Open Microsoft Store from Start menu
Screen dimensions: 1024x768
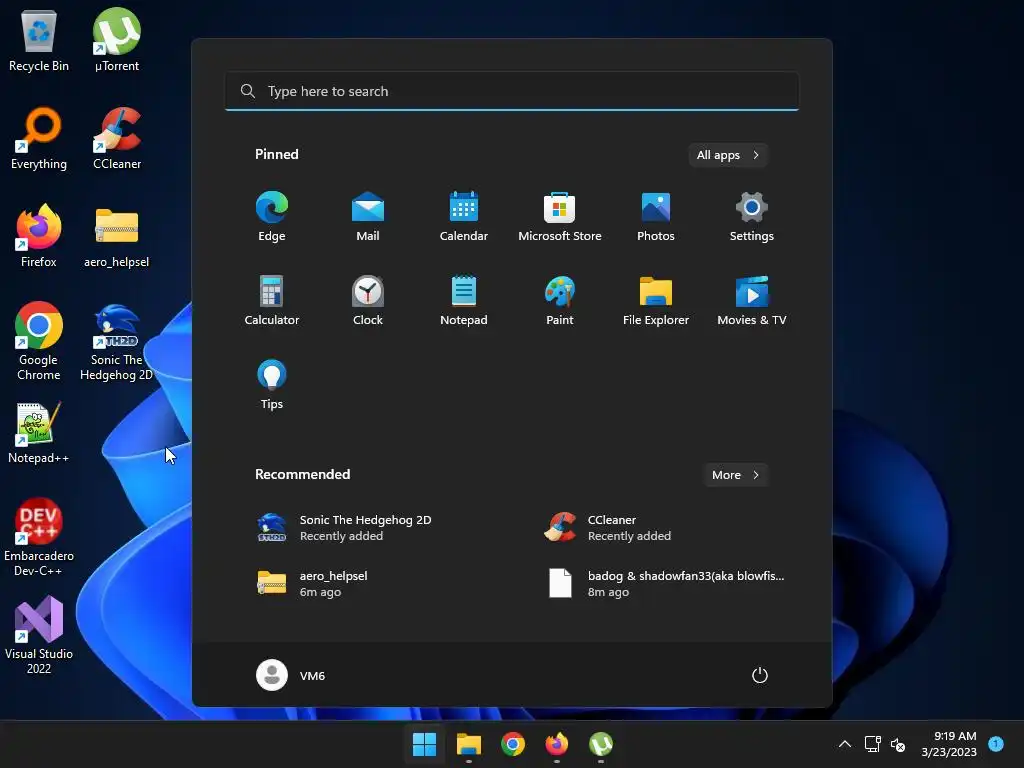(560, 216)
